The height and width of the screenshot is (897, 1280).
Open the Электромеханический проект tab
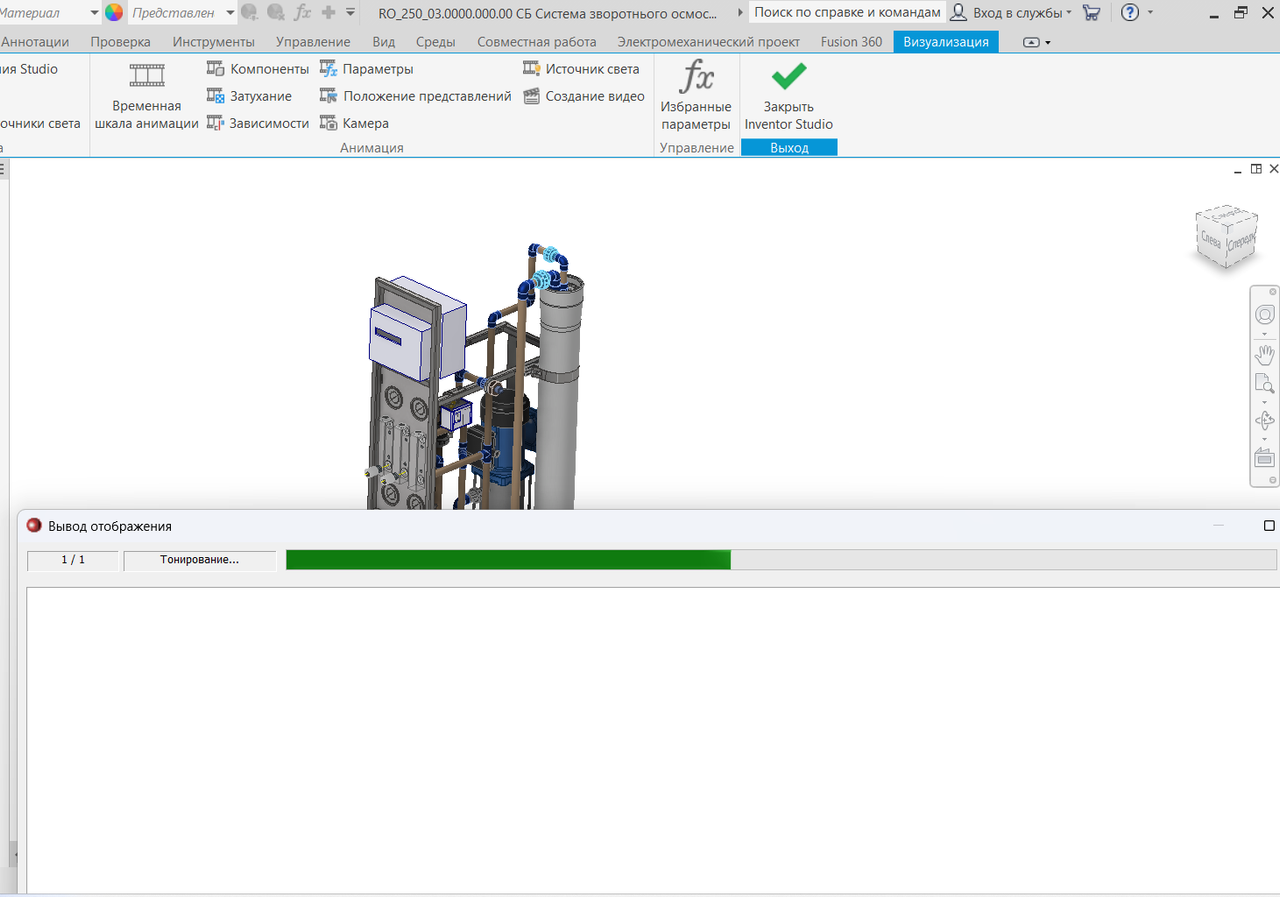tap(709, 42)
